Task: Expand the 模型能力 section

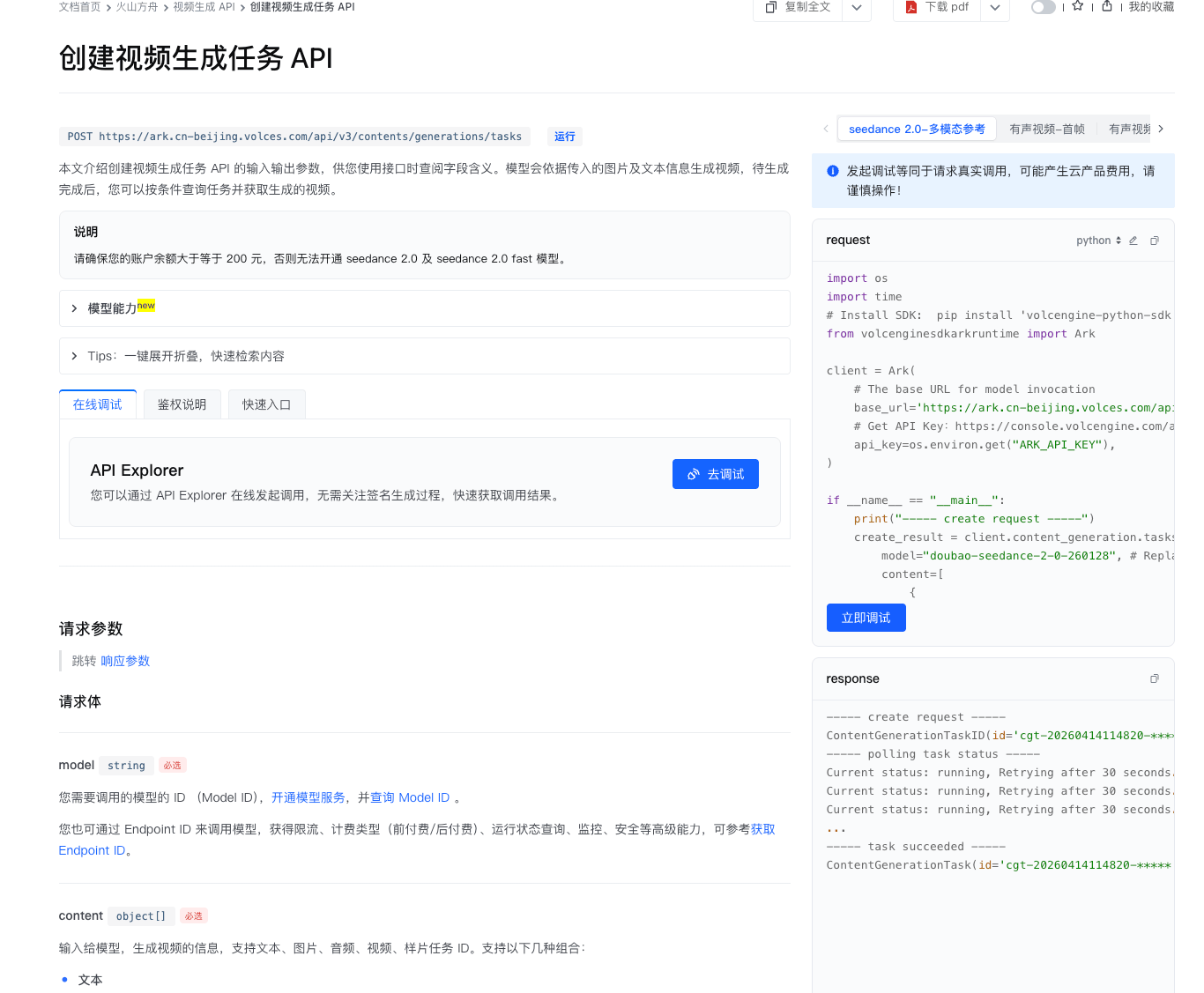Action: [x=424, y=308]
